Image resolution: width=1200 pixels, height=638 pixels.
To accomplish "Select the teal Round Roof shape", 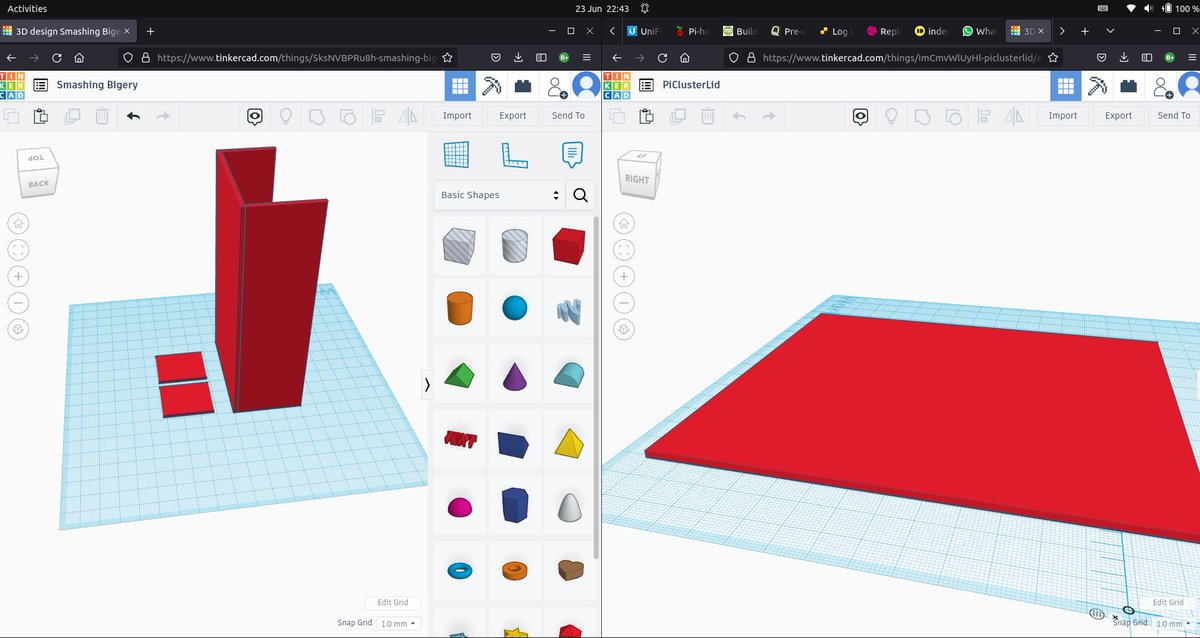I will tap(568, 375).
